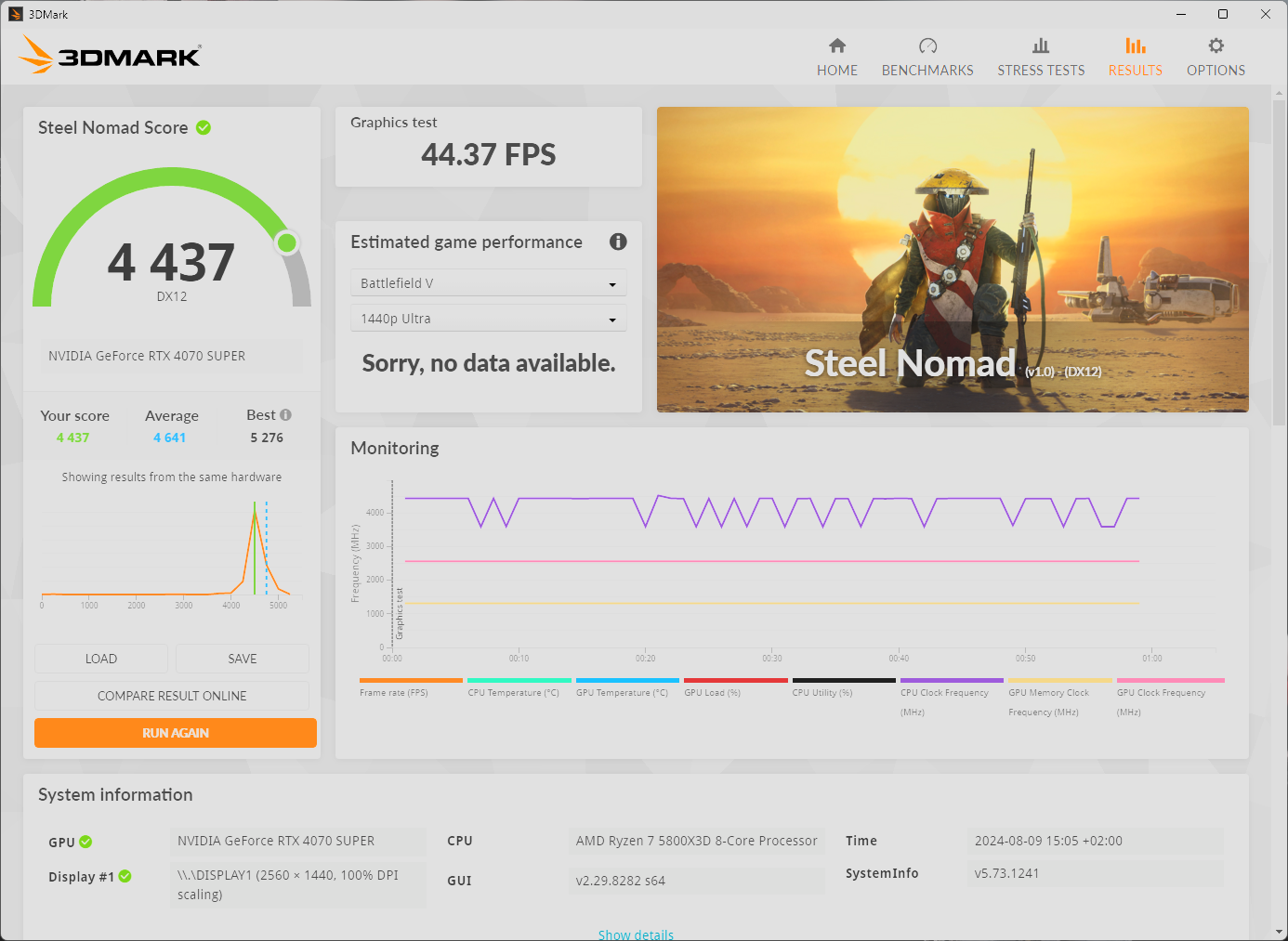Toggle GPU Temperature legend item

pyautogui.click(x=627, y=688)
